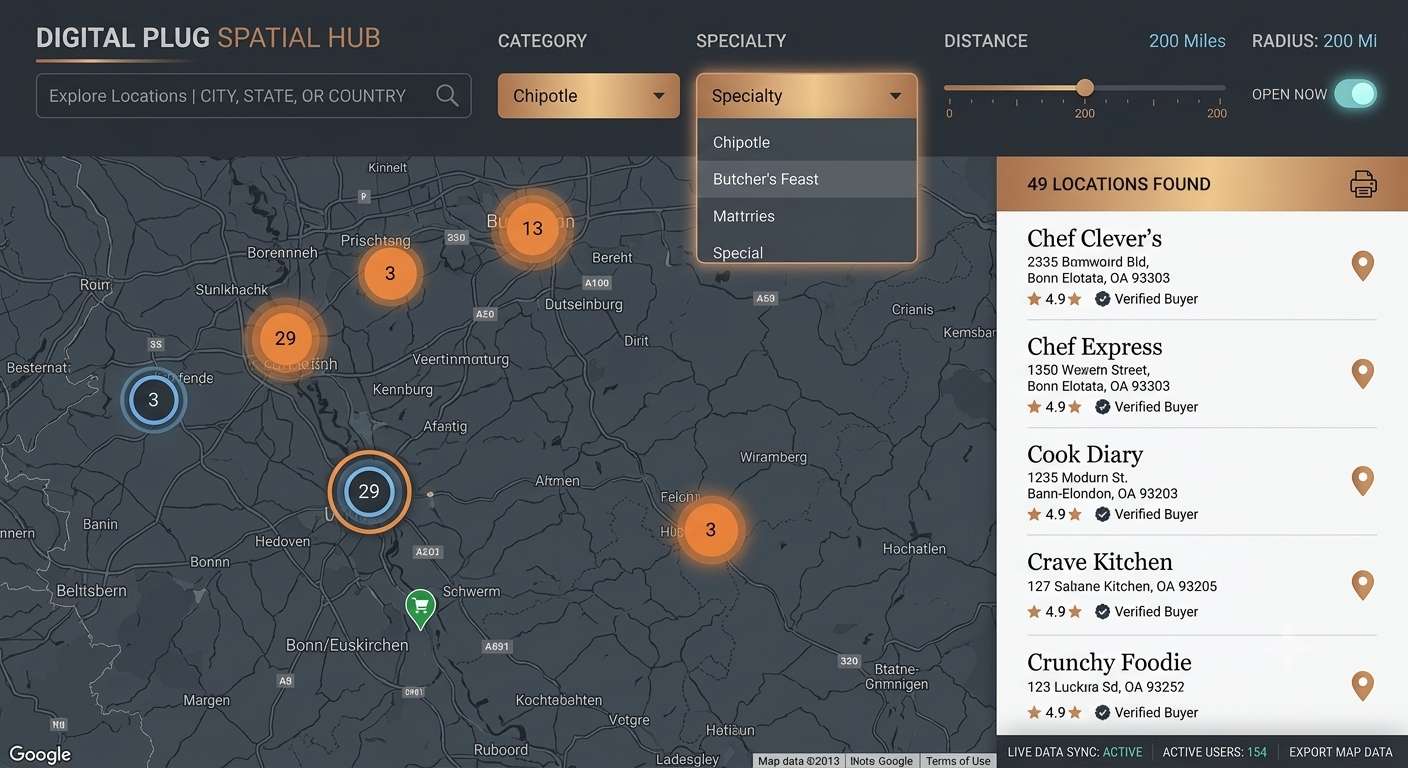Click in the Explore Locations search field
The height and width of the screenshot is (768, 1408).
253,96
